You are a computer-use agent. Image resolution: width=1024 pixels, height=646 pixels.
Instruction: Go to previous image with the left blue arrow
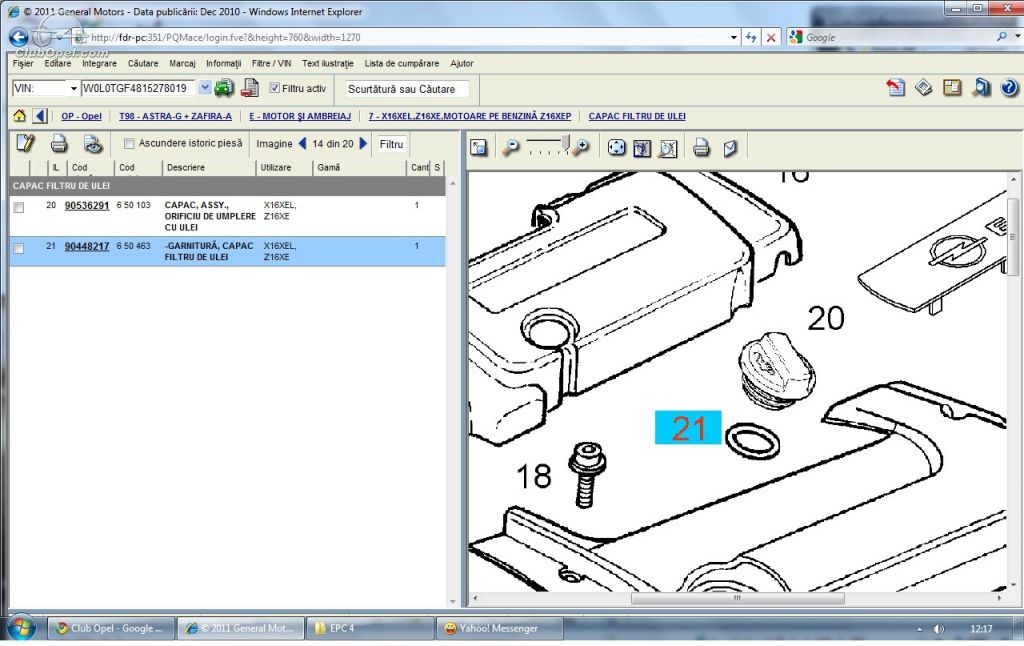pos(302,143)
